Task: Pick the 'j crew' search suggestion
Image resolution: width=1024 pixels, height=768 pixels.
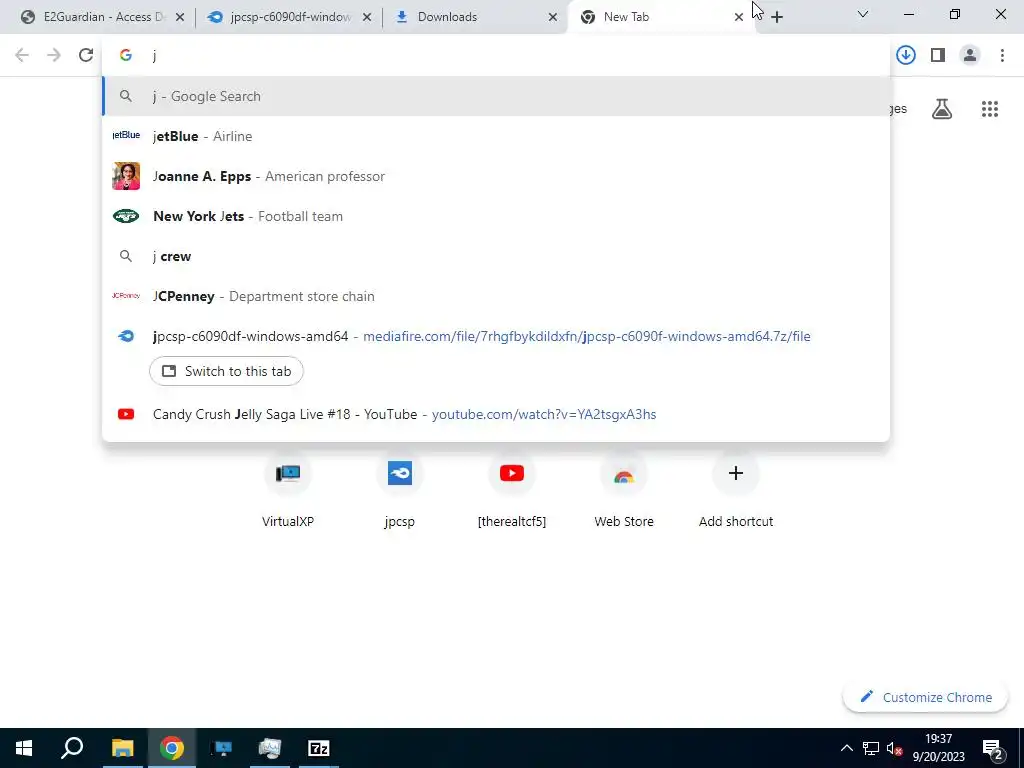Action: [496, 256]
